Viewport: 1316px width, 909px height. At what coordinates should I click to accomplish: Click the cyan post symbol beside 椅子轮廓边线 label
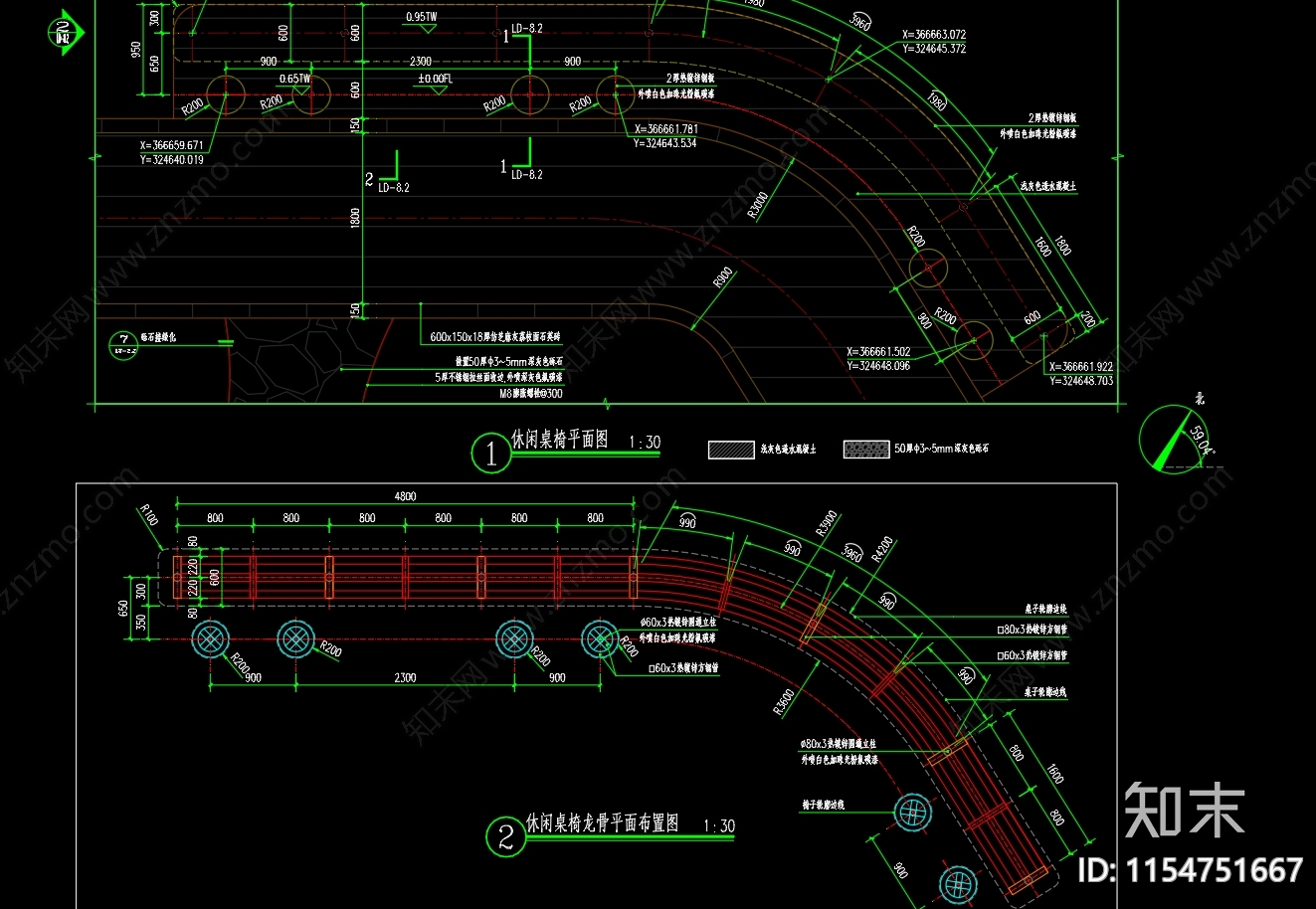(912, 813)
